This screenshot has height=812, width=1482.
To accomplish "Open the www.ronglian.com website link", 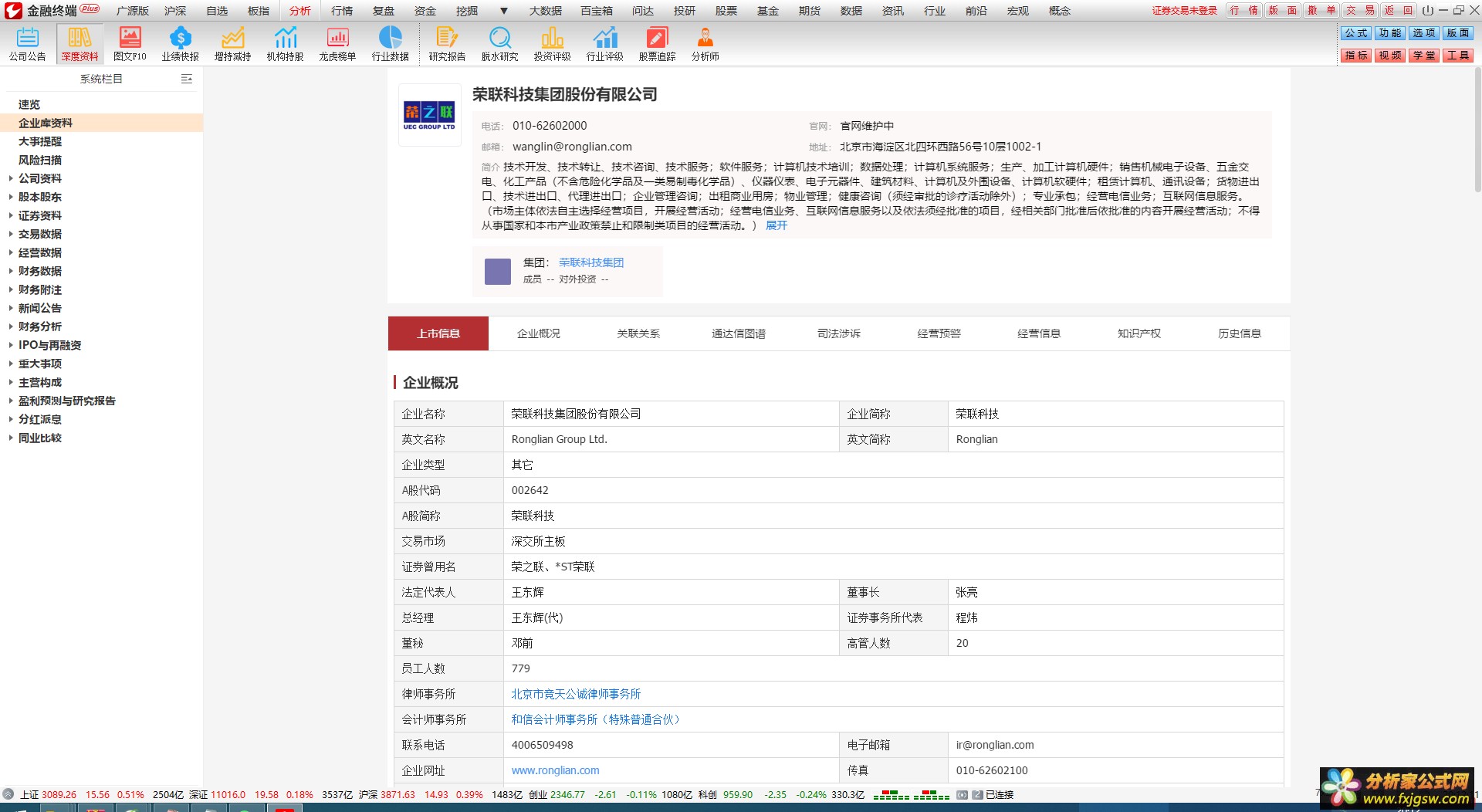I will [x=555, y=770].
